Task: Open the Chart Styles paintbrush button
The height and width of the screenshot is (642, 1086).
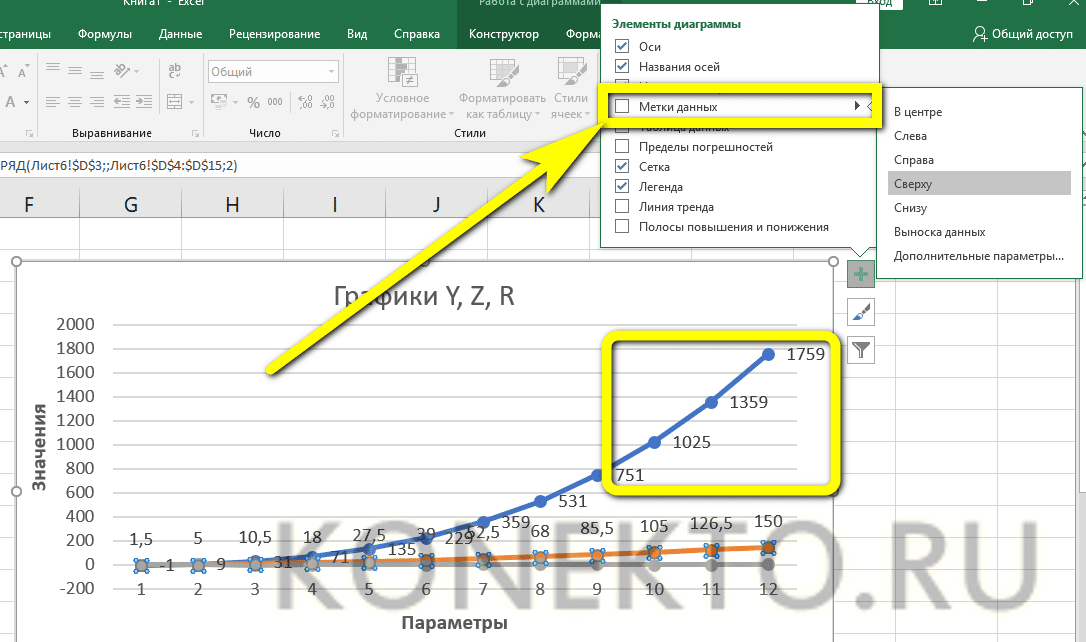Action: pyautogui.click(x=860, y=312)
